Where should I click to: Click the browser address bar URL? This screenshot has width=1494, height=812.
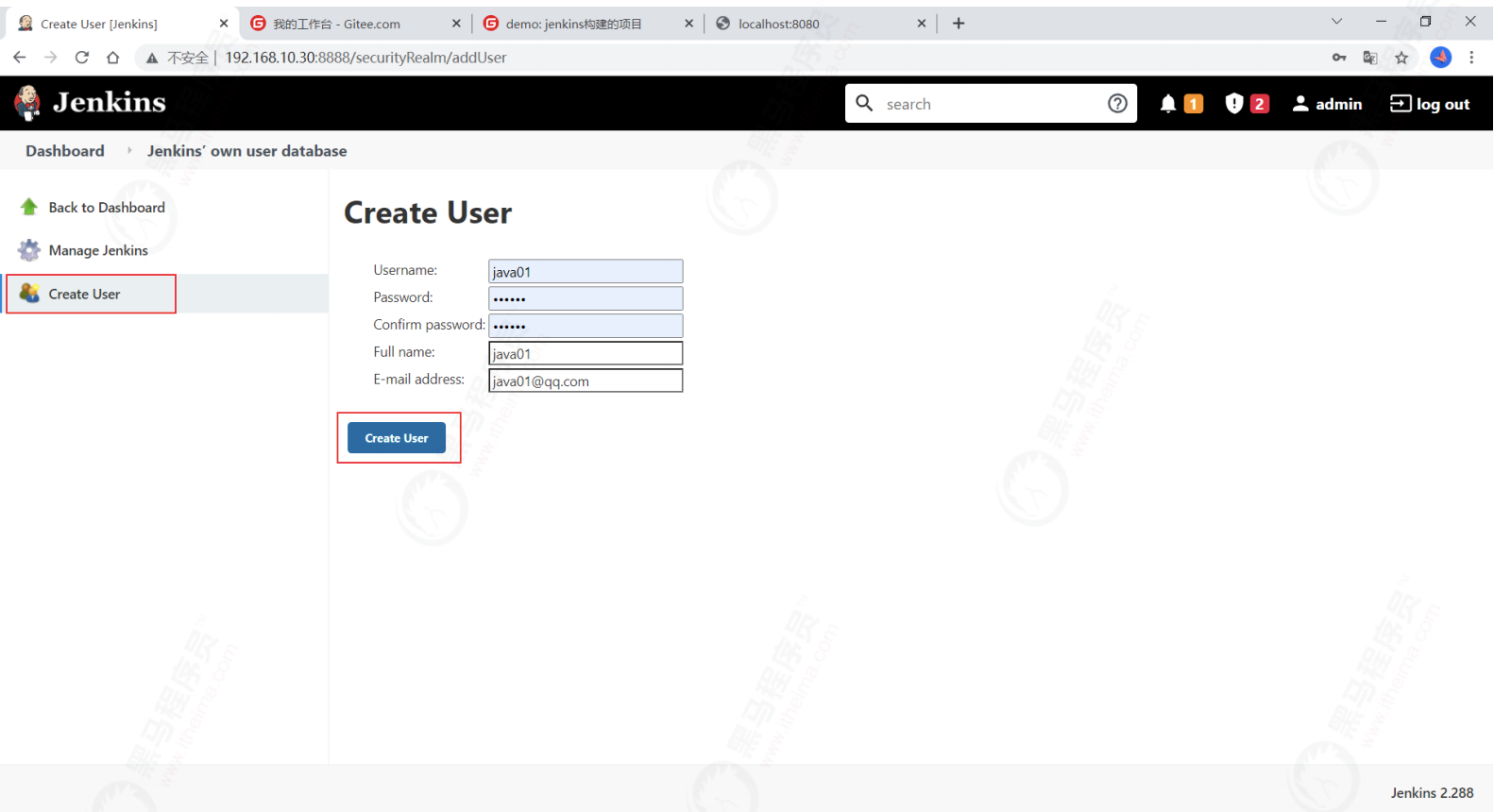point(365,58)
